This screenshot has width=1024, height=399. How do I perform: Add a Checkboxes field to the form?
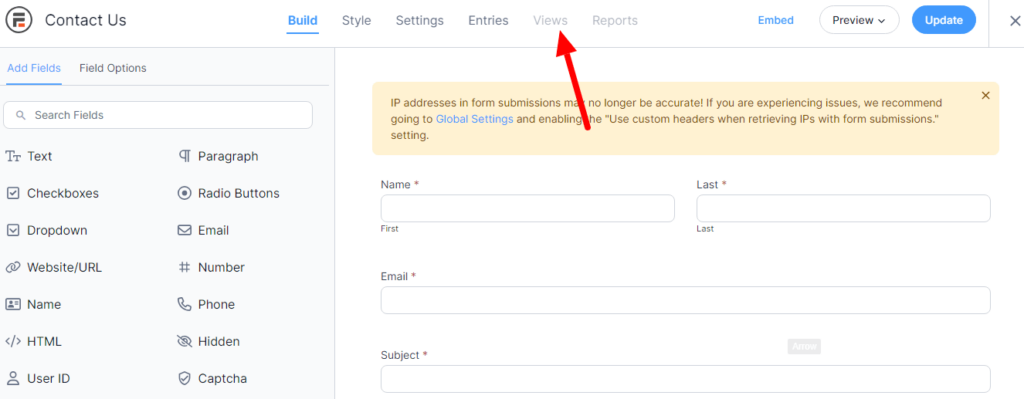pyautogui.click(x=52, y=193)
